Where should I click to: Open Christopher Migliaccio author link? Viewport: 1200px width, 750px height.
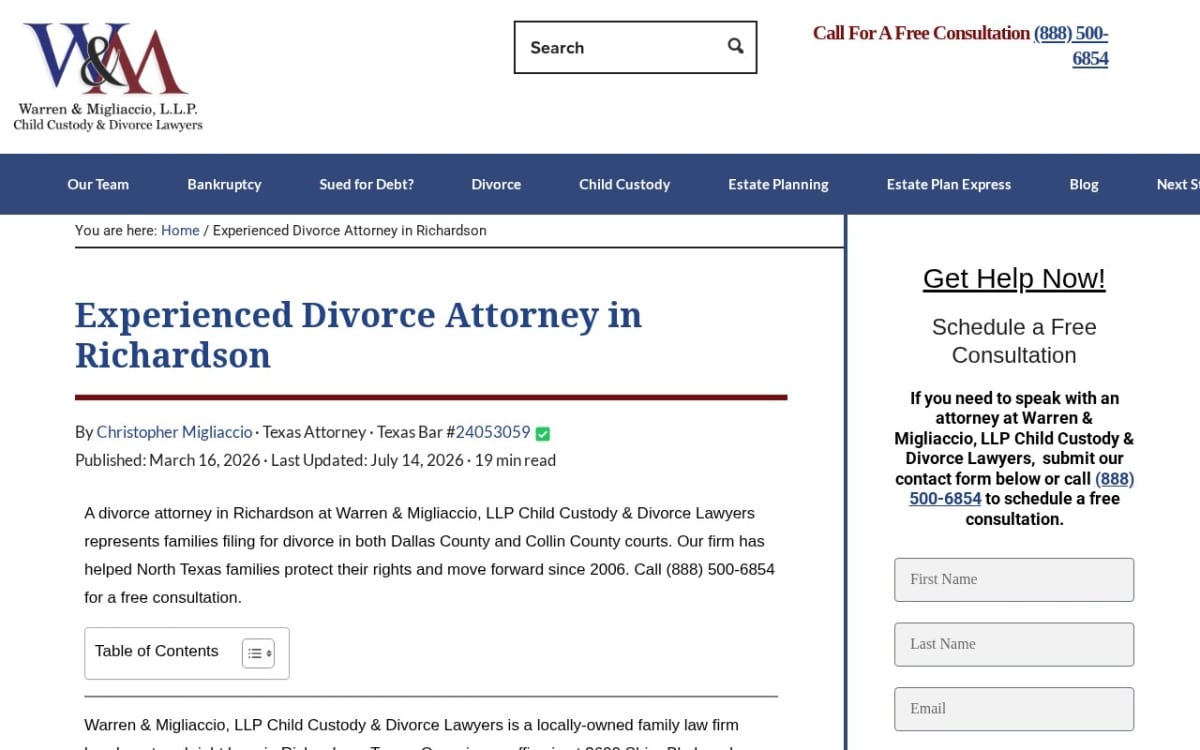coord(174,432)
